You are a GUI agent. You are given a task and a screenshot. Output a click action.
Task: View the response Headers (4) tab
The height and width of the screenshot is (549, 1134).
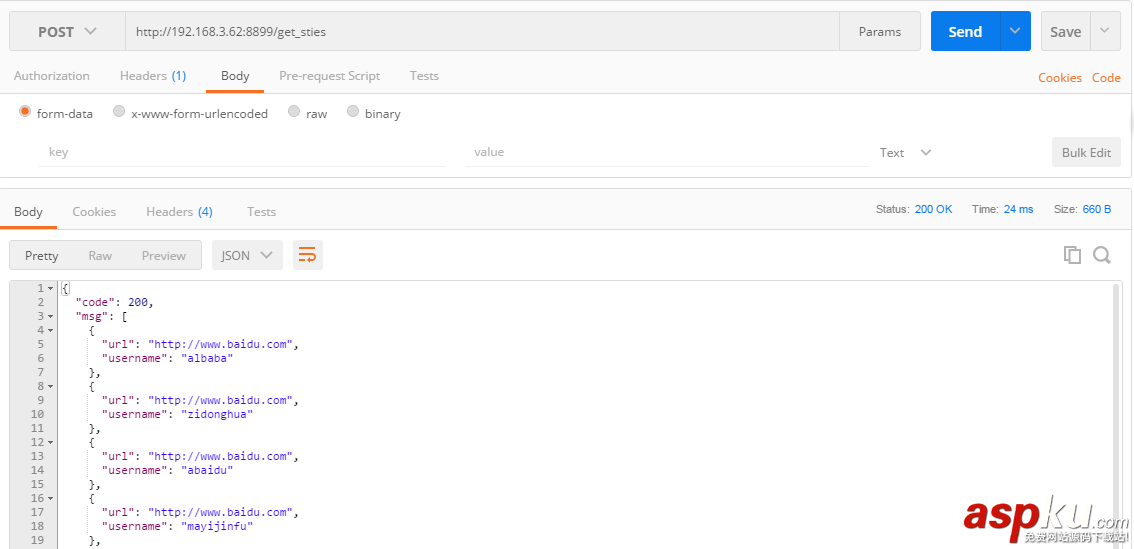click(179, 212)
